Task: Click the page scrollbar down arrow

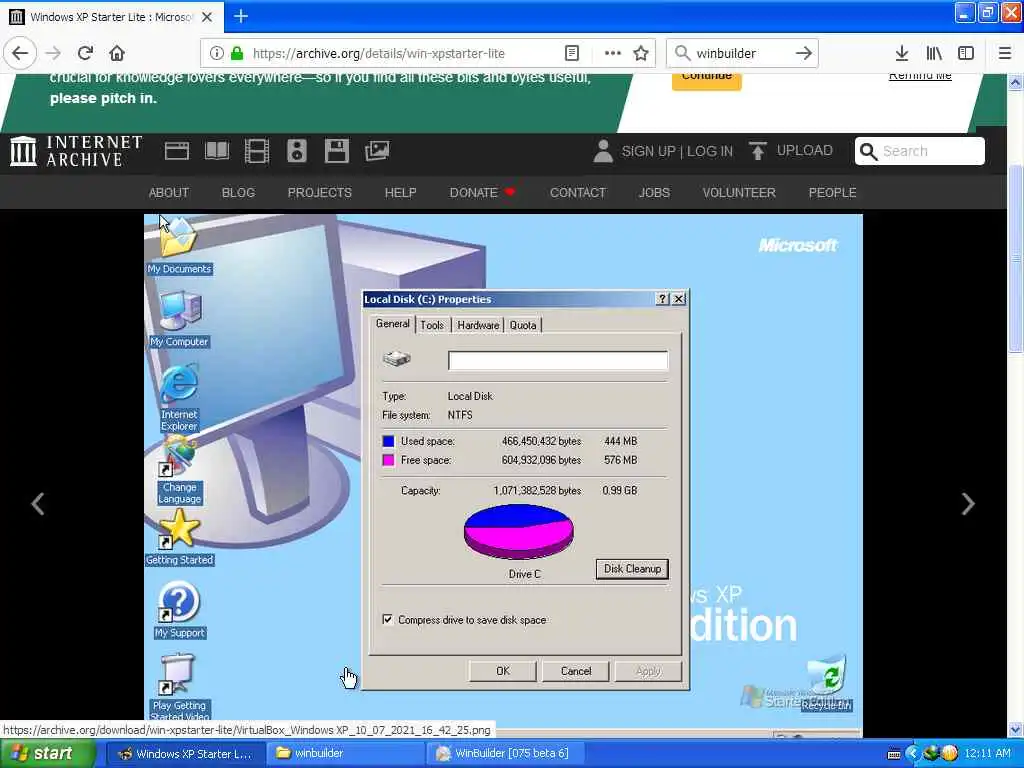Action: tap(1015, 729)
